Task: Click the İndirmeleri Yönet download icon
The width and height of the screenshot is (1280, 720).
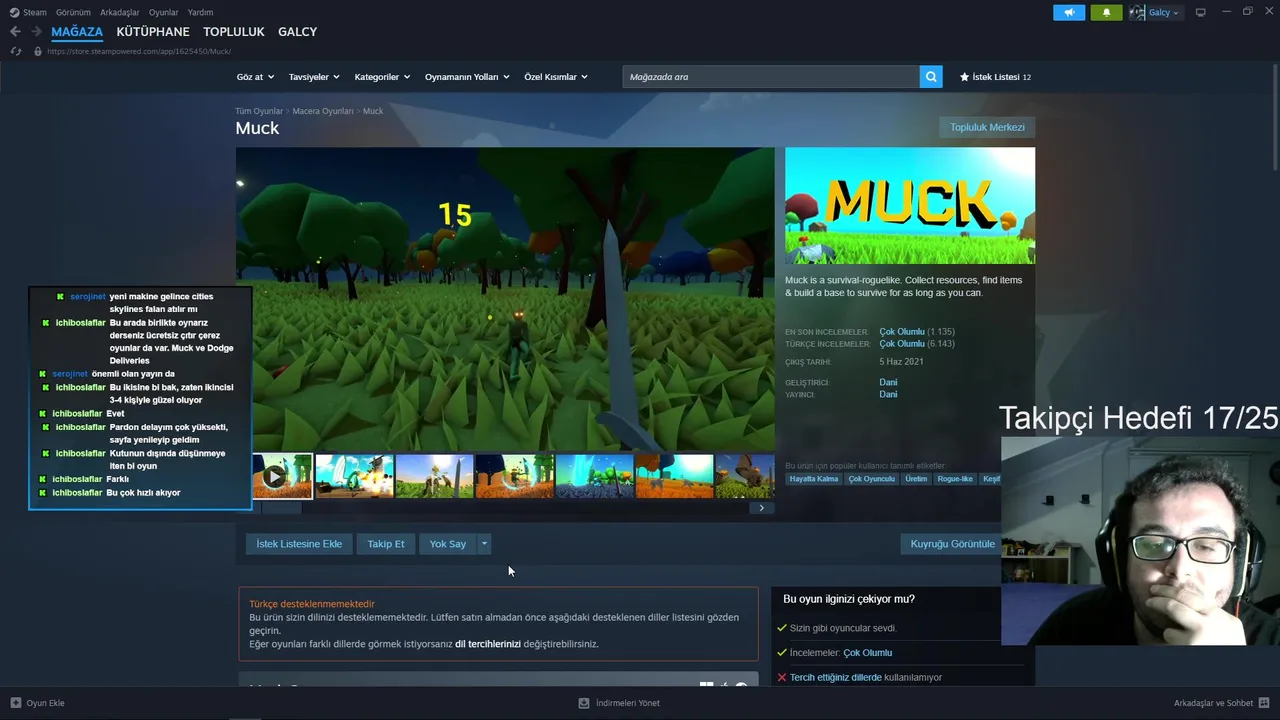Action: tap(584, 703)
